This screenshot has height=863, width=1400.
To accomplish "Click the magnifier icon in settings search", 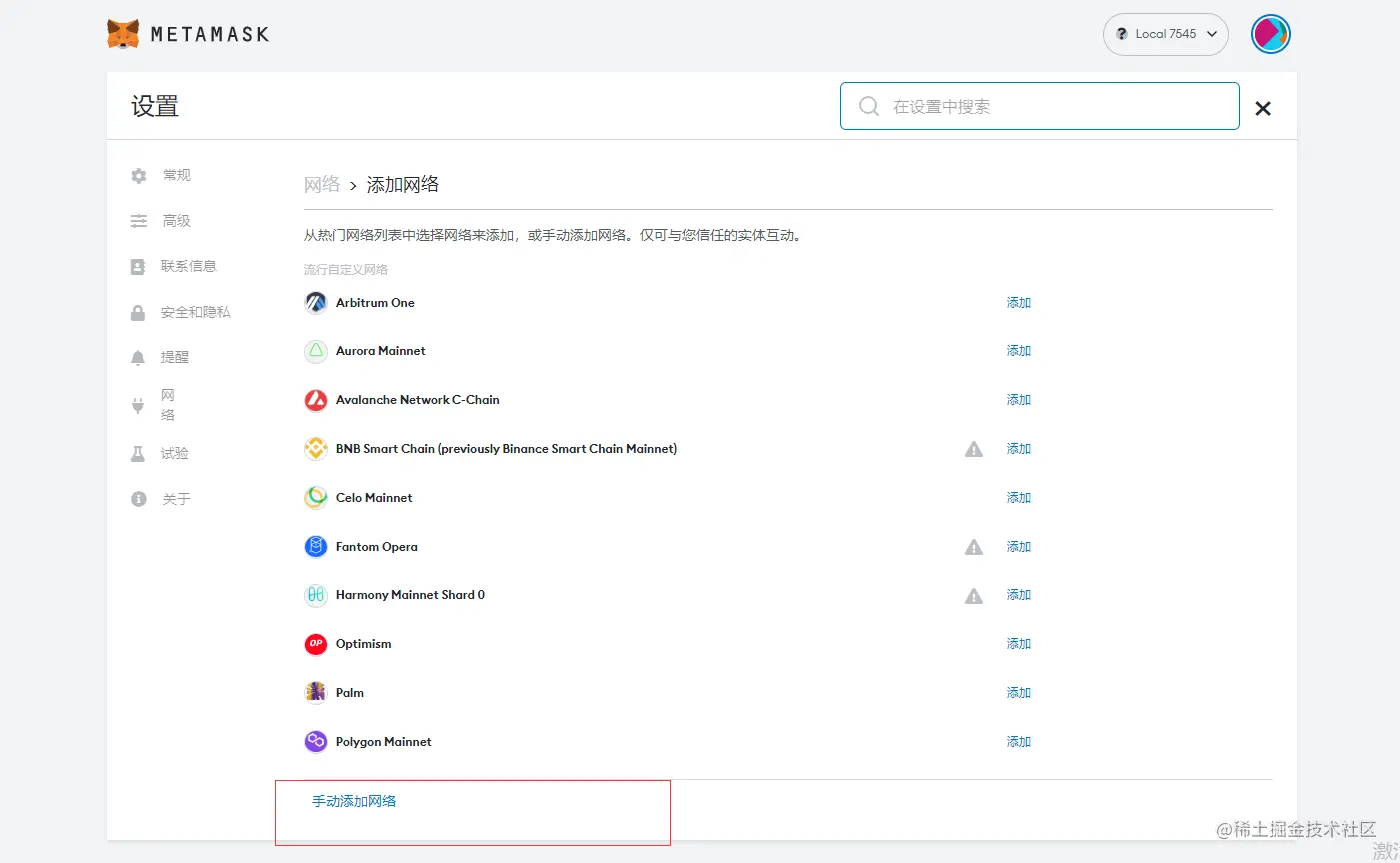I will (869, 106).
